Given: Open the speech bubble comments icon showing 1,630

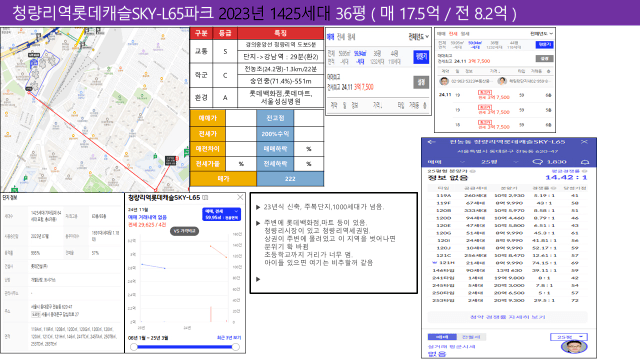Looking at the screenshot, I should pos(538,162).
